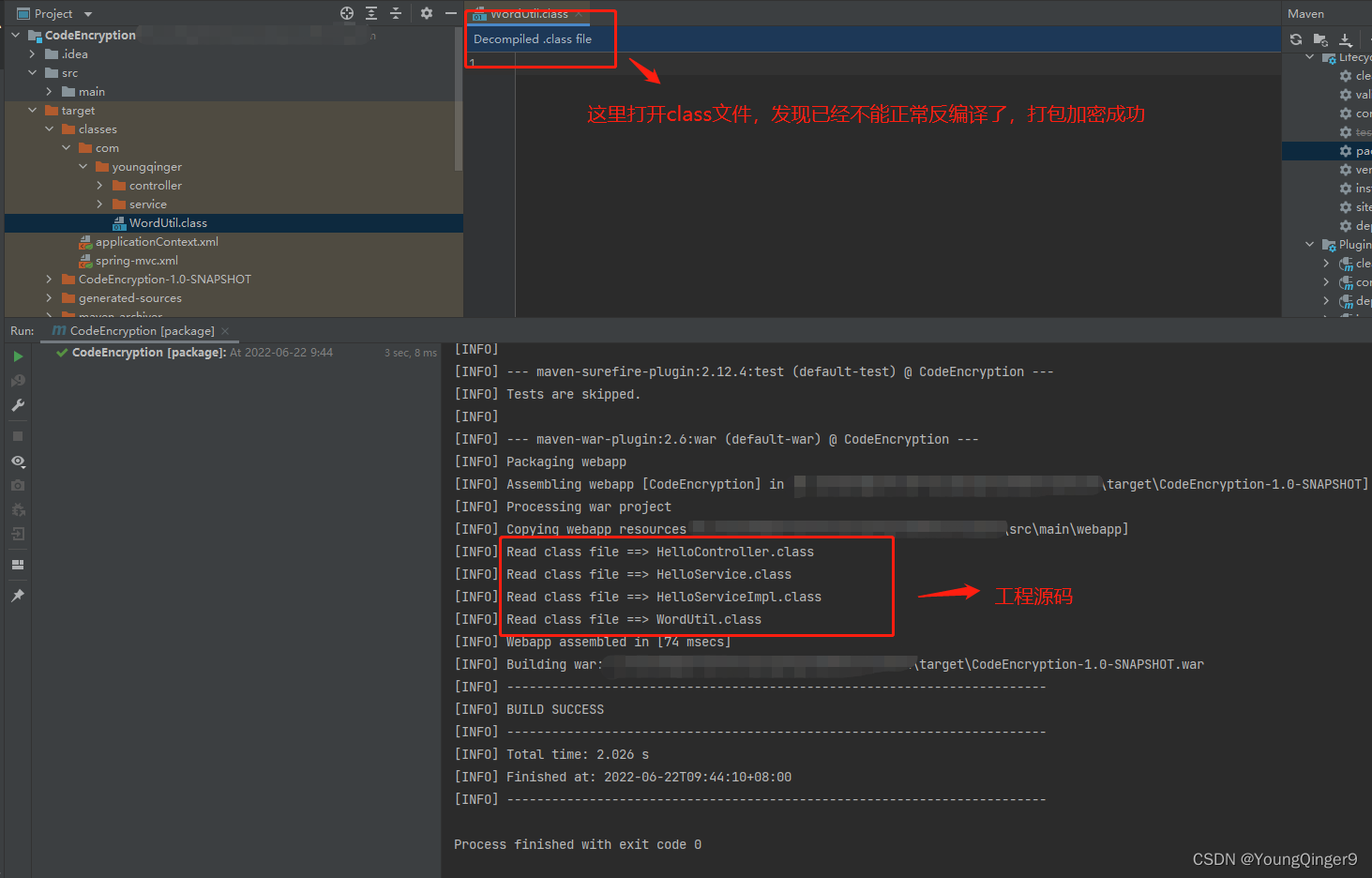Click the Maven panel title
1372x878 pixels.
tap(1305, 13)
